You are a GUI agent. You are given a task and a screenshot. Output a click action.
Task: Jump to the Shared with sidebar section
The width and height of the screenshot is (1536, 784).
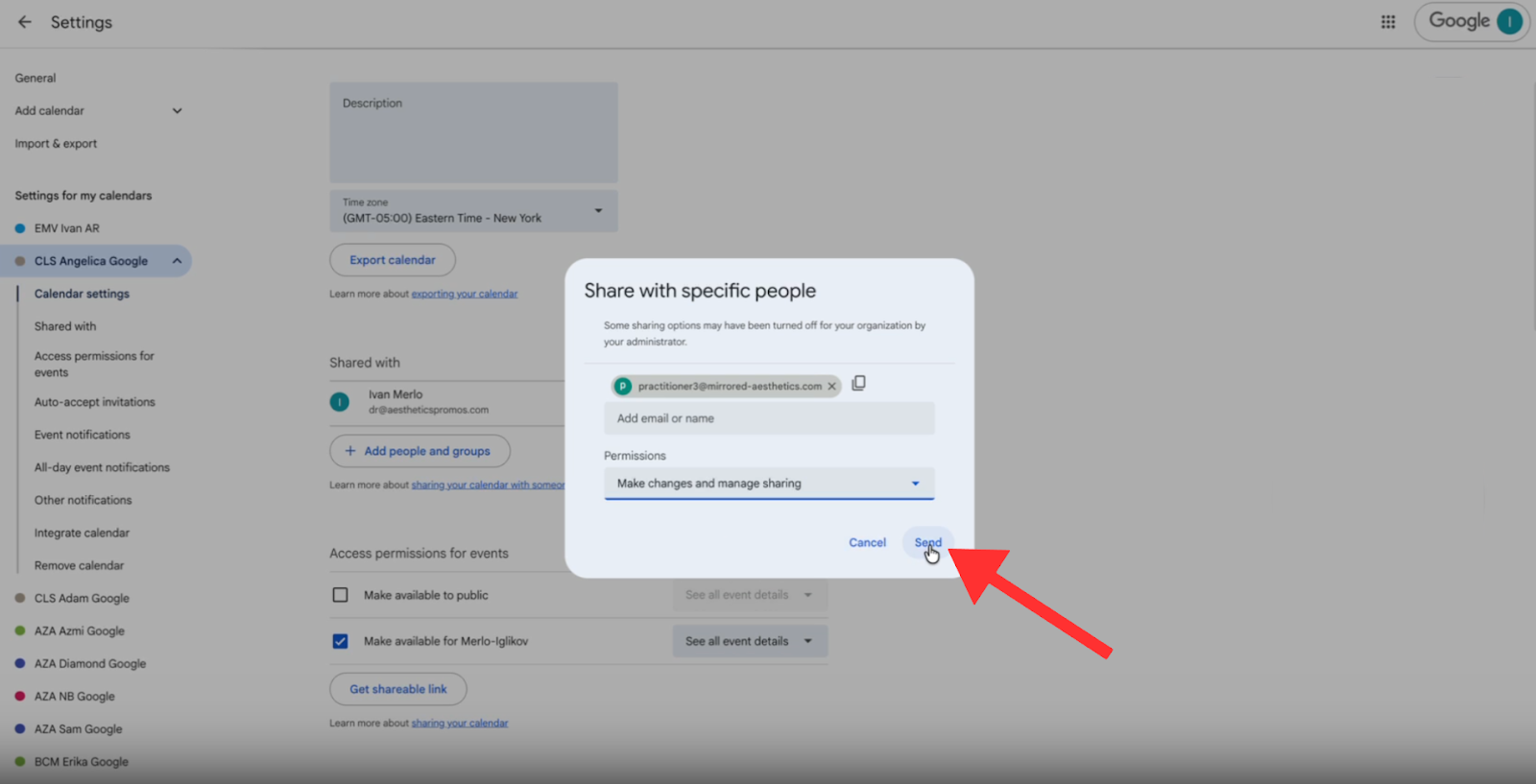point(65,326)
